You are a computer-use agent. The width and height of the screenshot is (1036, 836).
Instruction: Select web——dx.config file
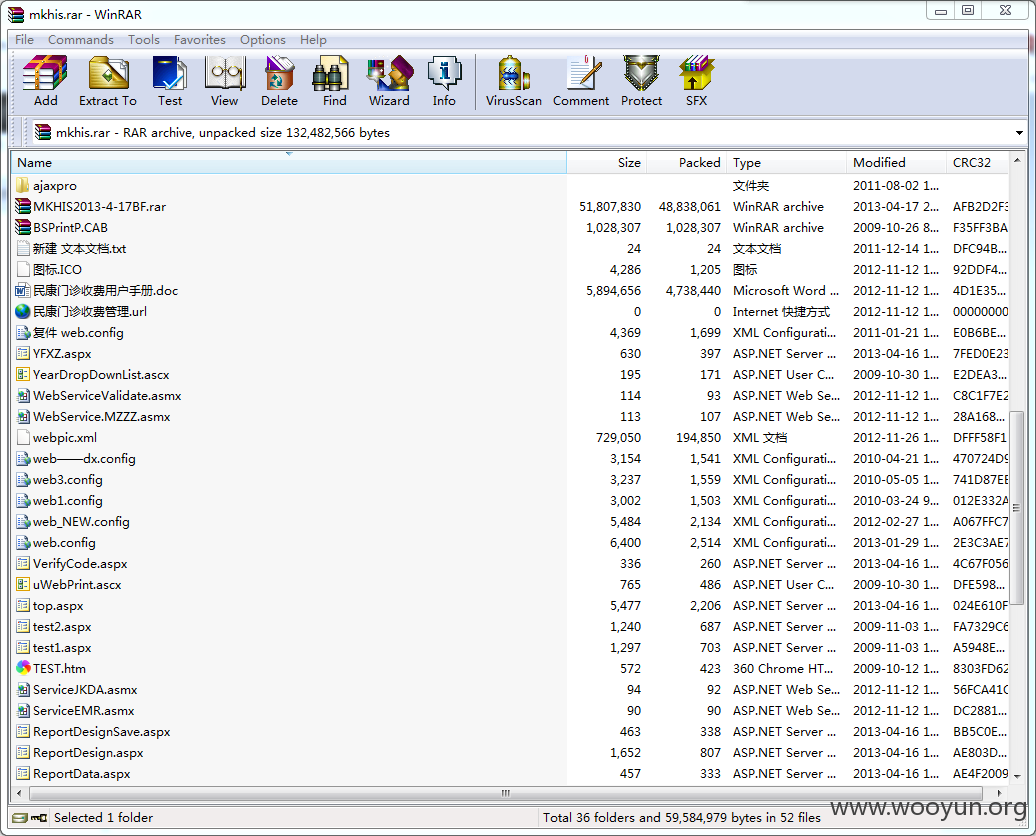coord(84,459)
